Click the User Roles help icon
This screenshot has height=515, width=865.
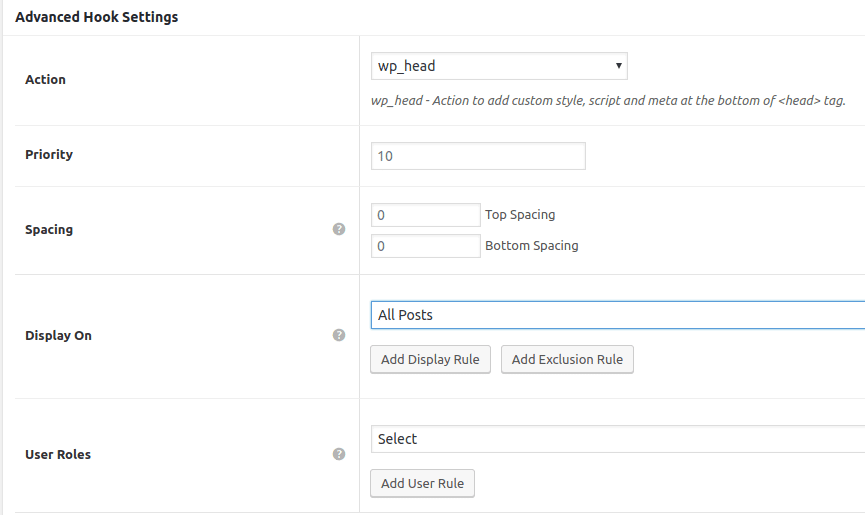tap(339, 454)
